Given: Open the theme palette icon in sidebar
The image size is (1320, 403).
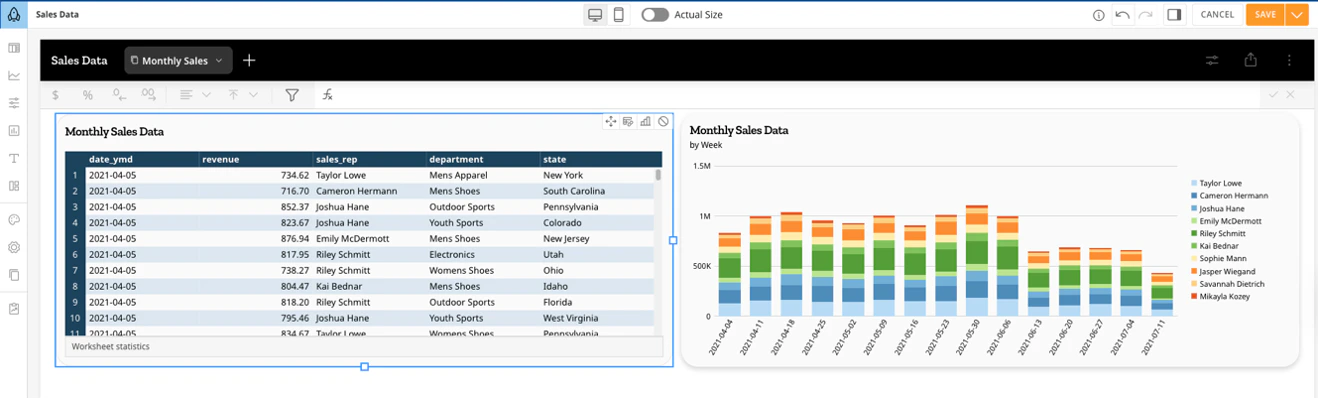Looking at the screenshot, I should pos(14,220).
